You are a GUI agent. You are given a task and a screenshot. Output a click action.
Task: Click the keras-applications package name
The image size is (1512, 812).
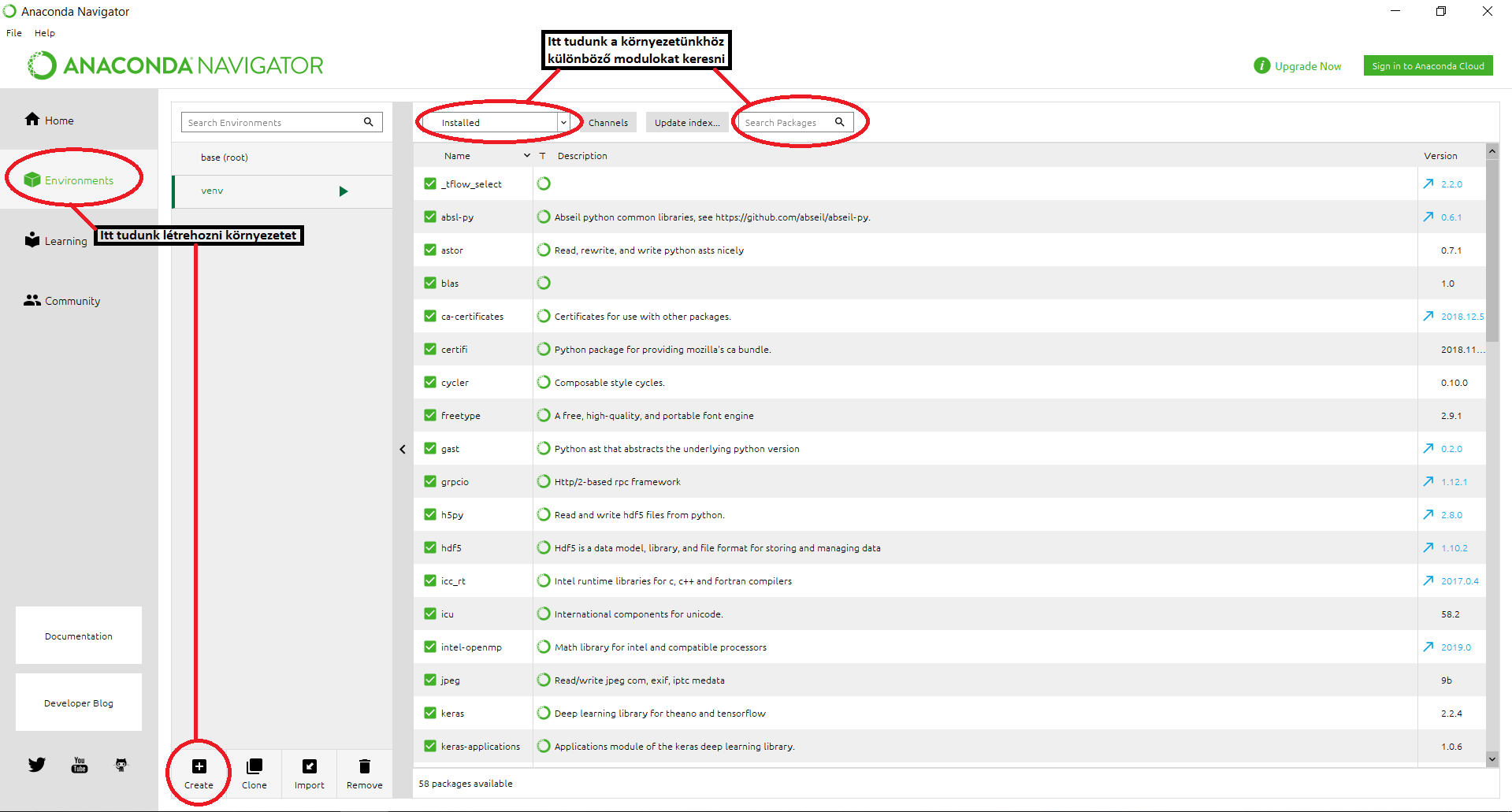tap(481, 746)
